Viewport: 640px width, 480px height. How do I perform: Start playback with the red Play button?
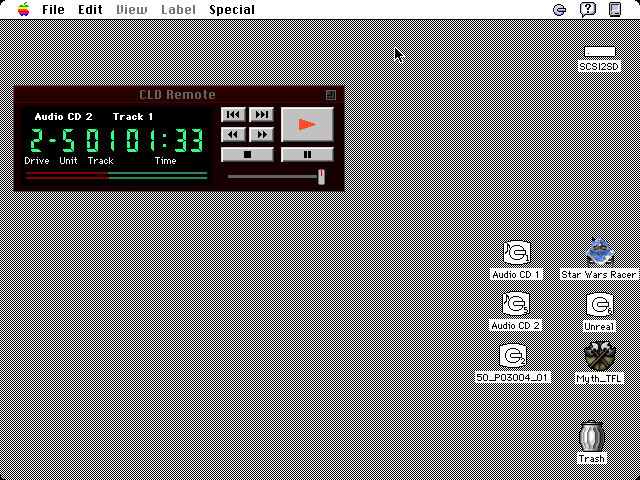307,124
